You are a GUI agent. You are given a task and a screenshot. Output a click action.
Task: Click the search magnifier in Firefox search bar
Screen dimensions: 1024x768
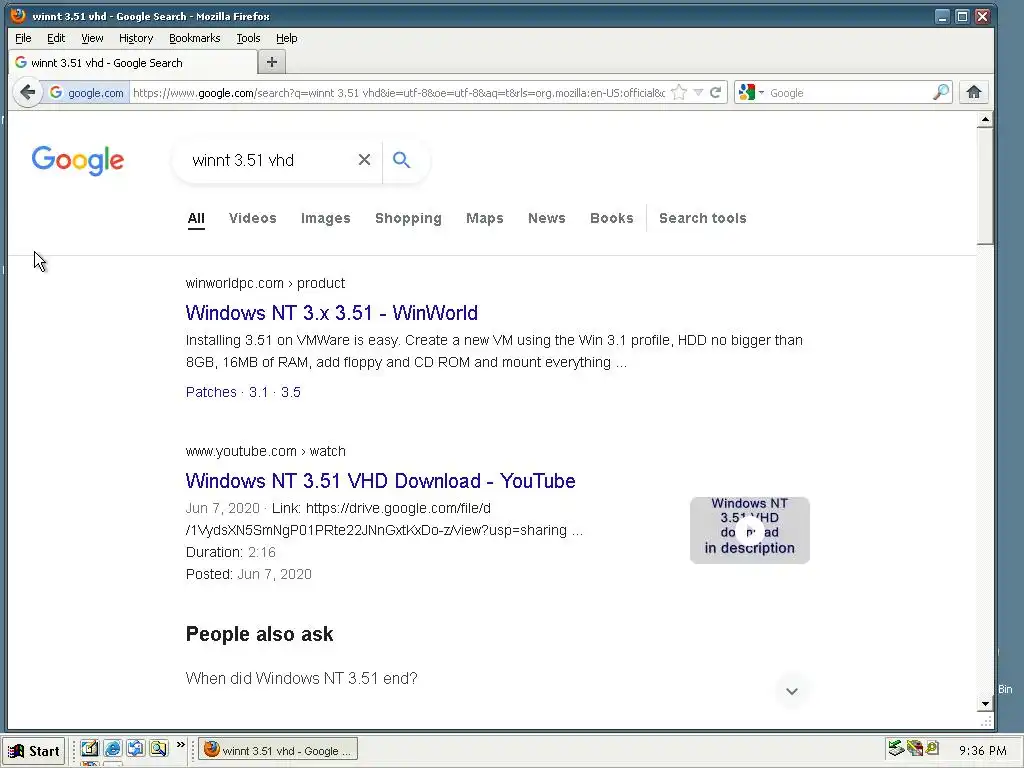[x=940, y=93]
